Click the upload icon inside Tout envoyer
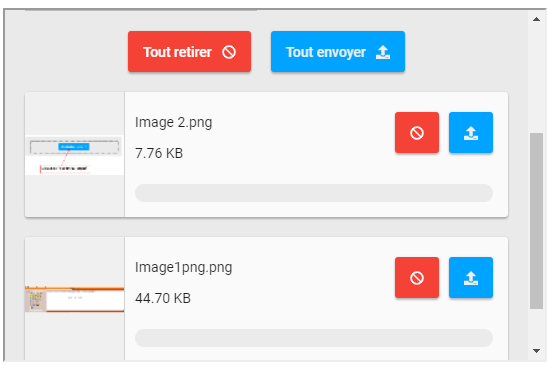 coord(383,52)
